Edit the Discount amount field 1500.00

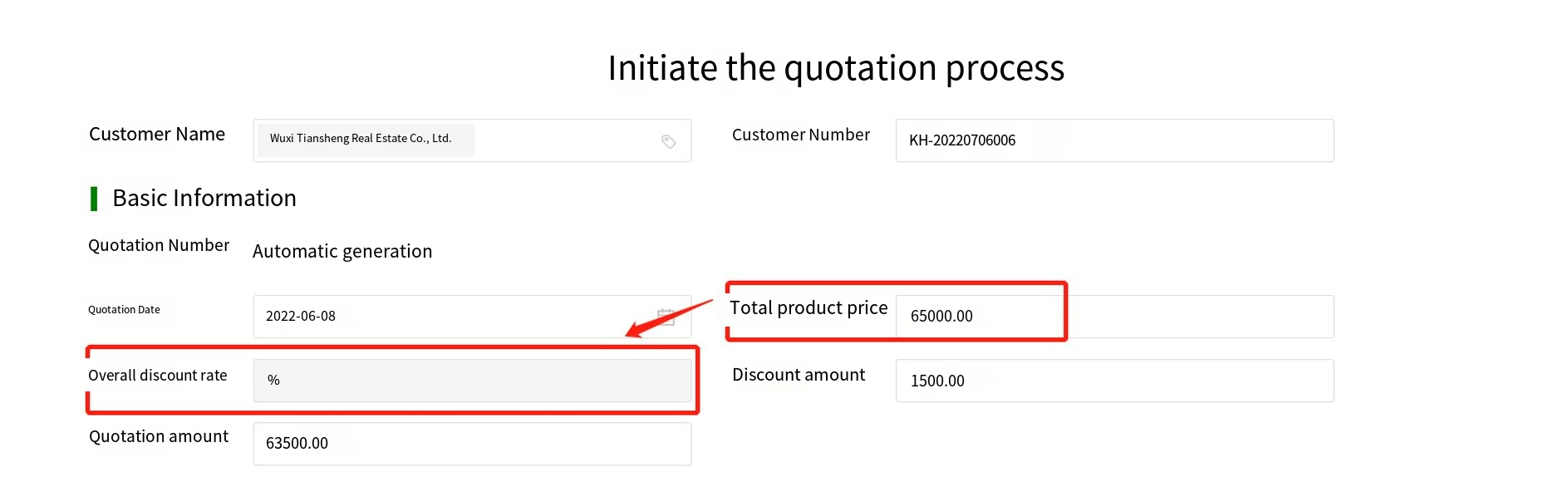[1113, 381]
